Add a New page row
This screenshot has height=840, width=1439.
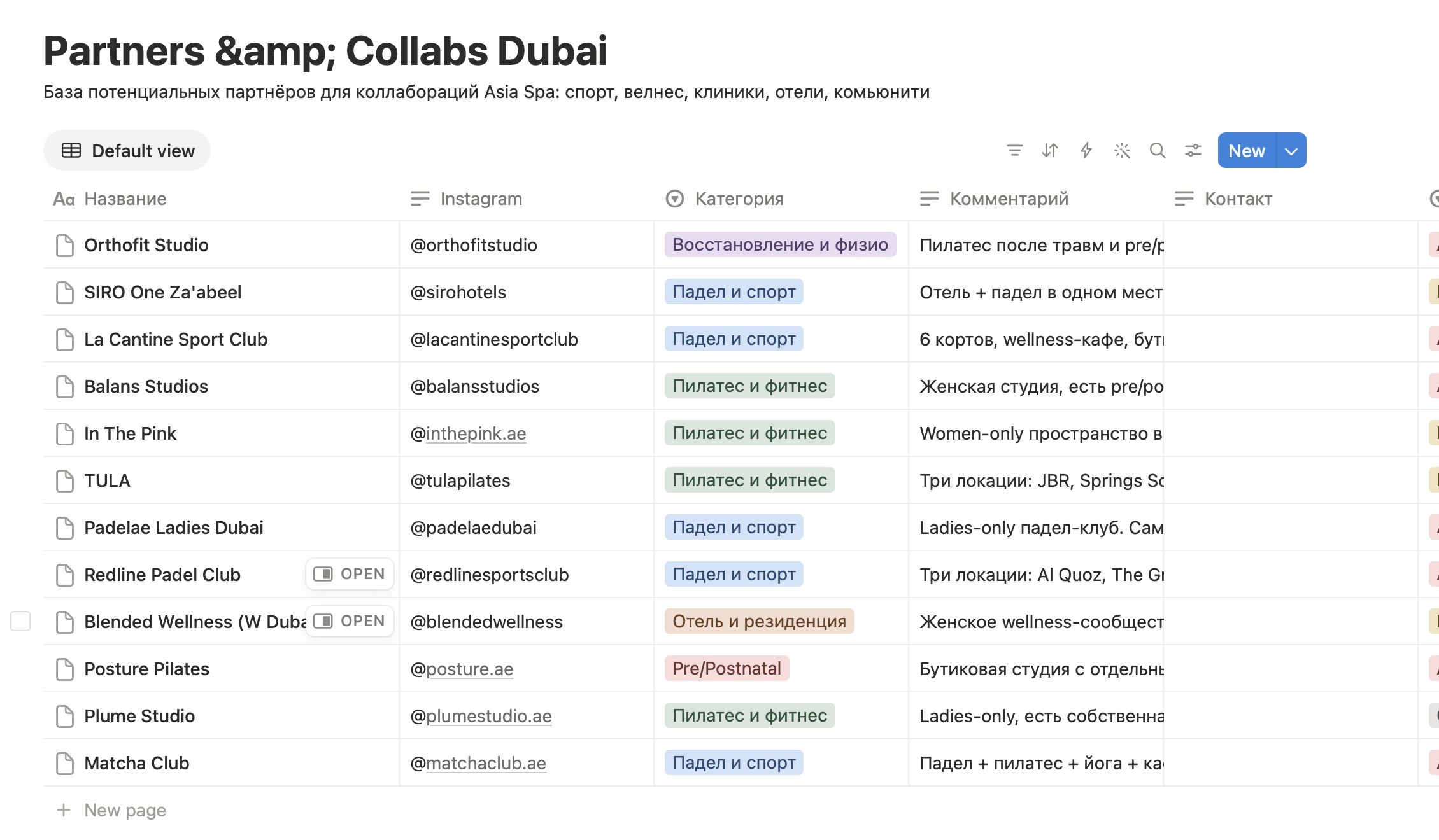pos(125,810)
